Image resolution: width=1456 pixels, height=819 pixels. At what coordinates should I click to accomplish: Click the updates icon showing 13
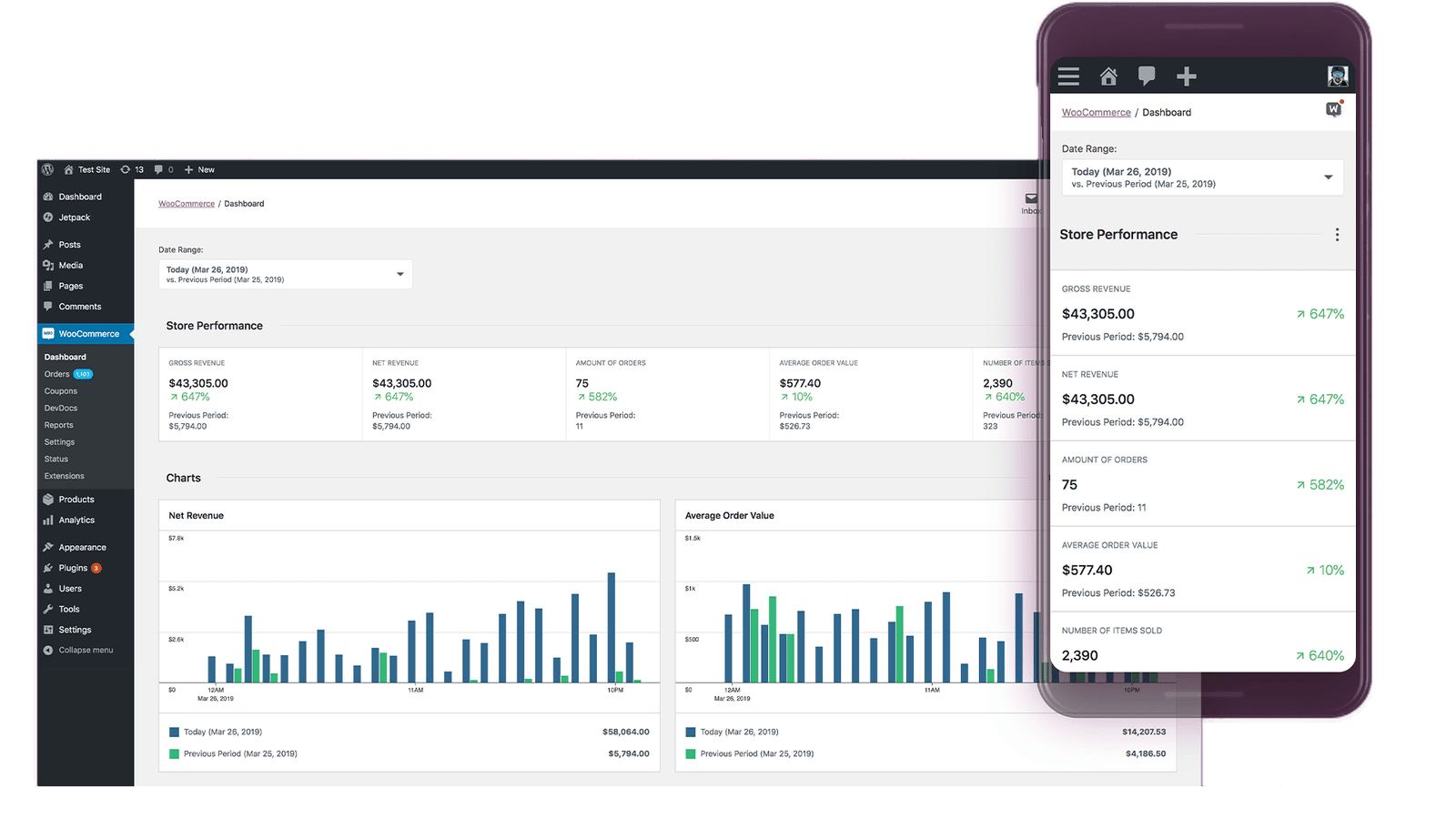click(x=132, y=169)
